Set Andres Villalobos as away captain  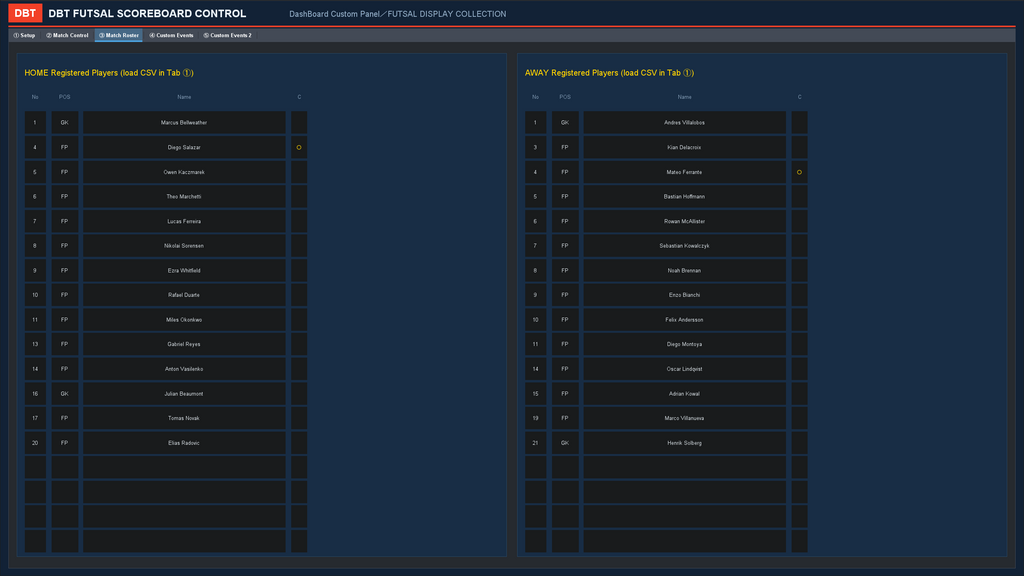[799, 123]
